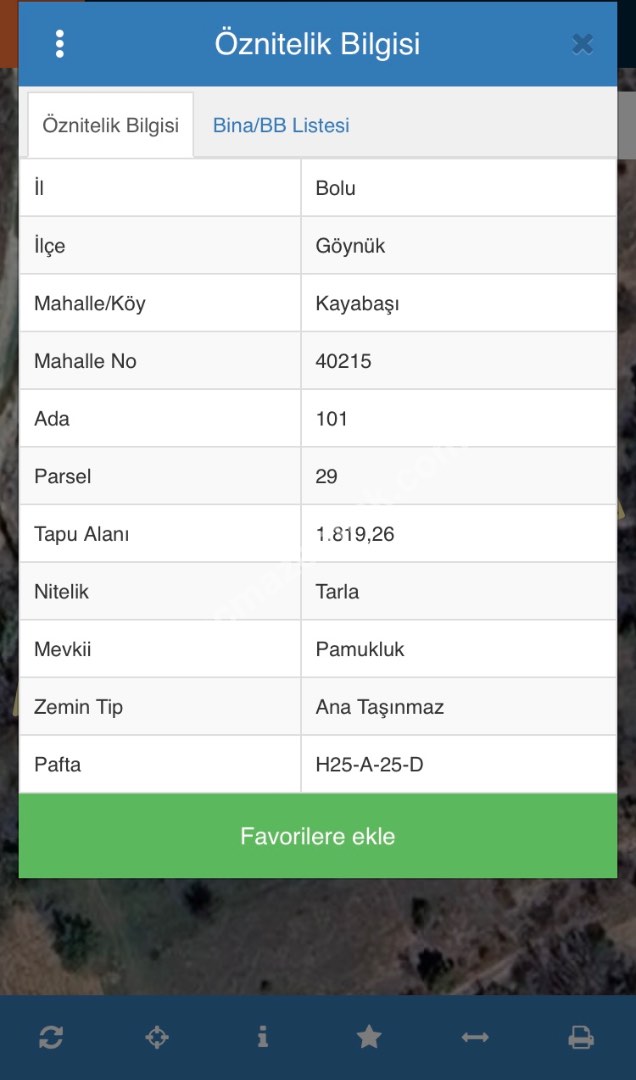The image size is (636, 1080).
Task: Click the crosshair locate icon
Action: click(x=157, y=1037)
